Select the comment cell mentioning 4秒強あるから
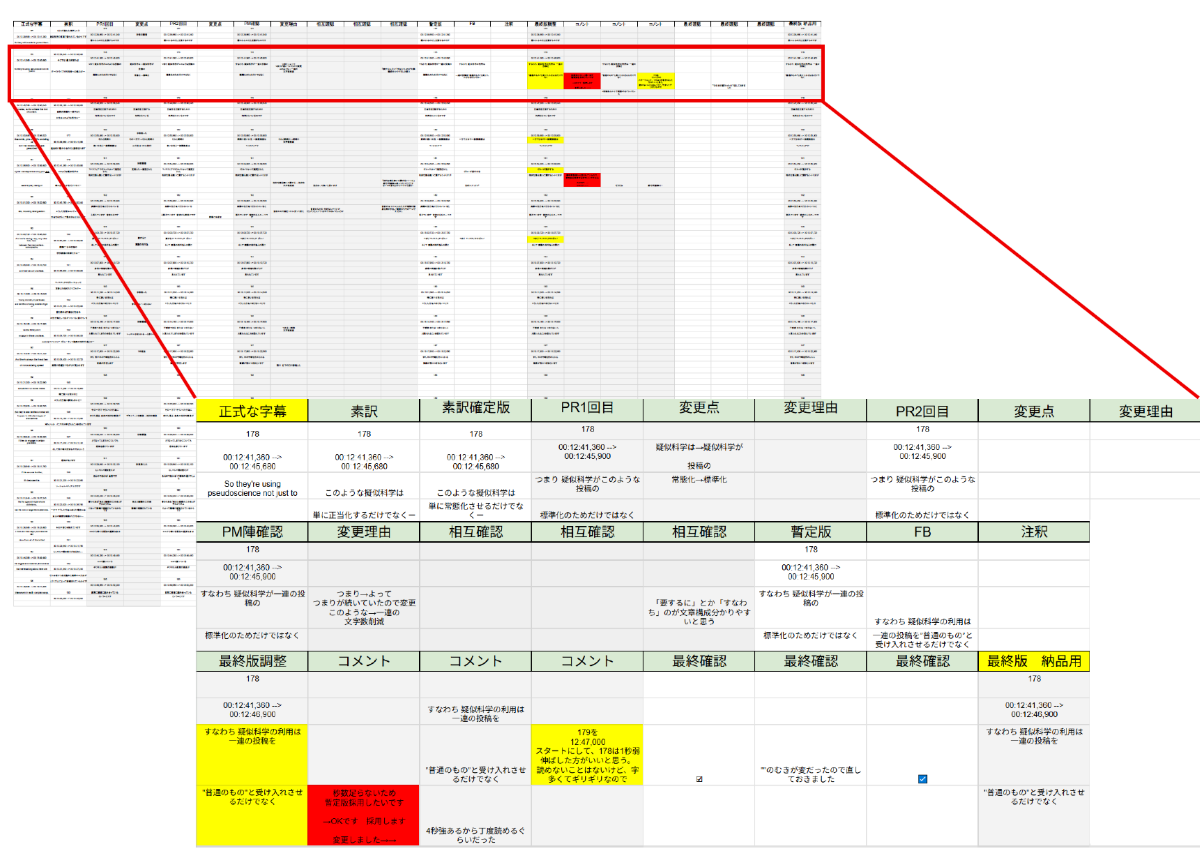The image size is (1200, 849). pyautogui.click(x=476, y=832)
